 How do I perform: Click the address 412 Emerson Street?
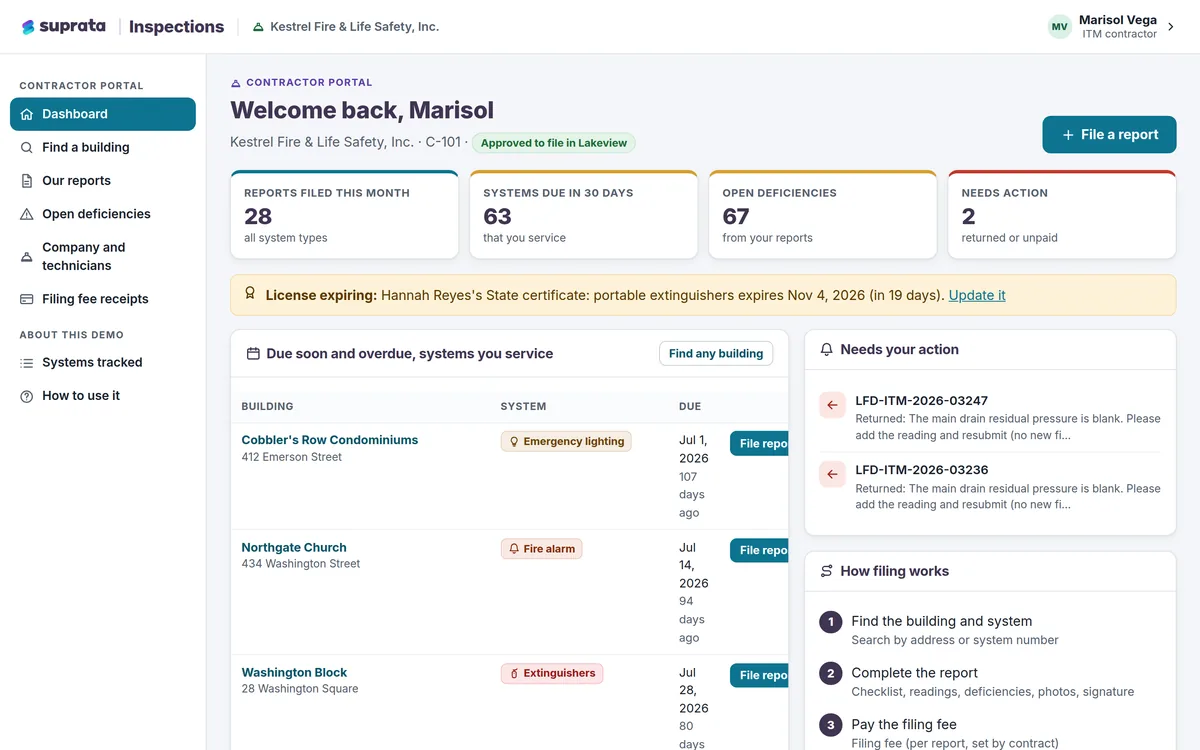(x=292, y=457)
